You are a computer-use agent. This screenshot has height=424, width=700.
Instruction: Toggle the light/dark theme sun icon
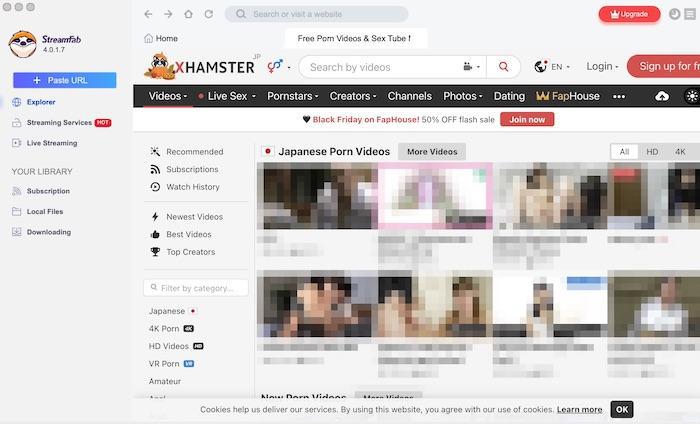tap(692, 96)
